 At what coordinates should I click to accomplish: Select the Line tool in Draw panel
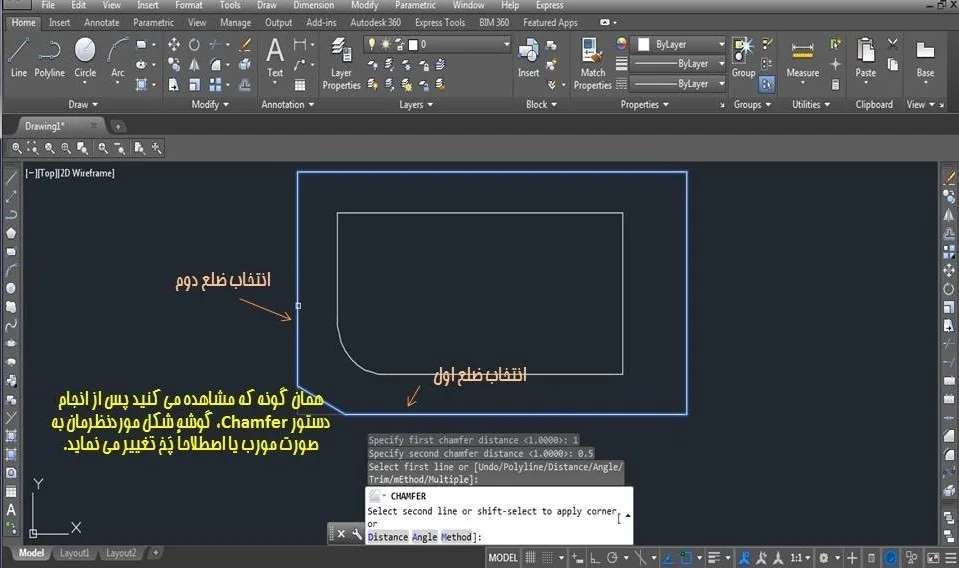point(18,57)
